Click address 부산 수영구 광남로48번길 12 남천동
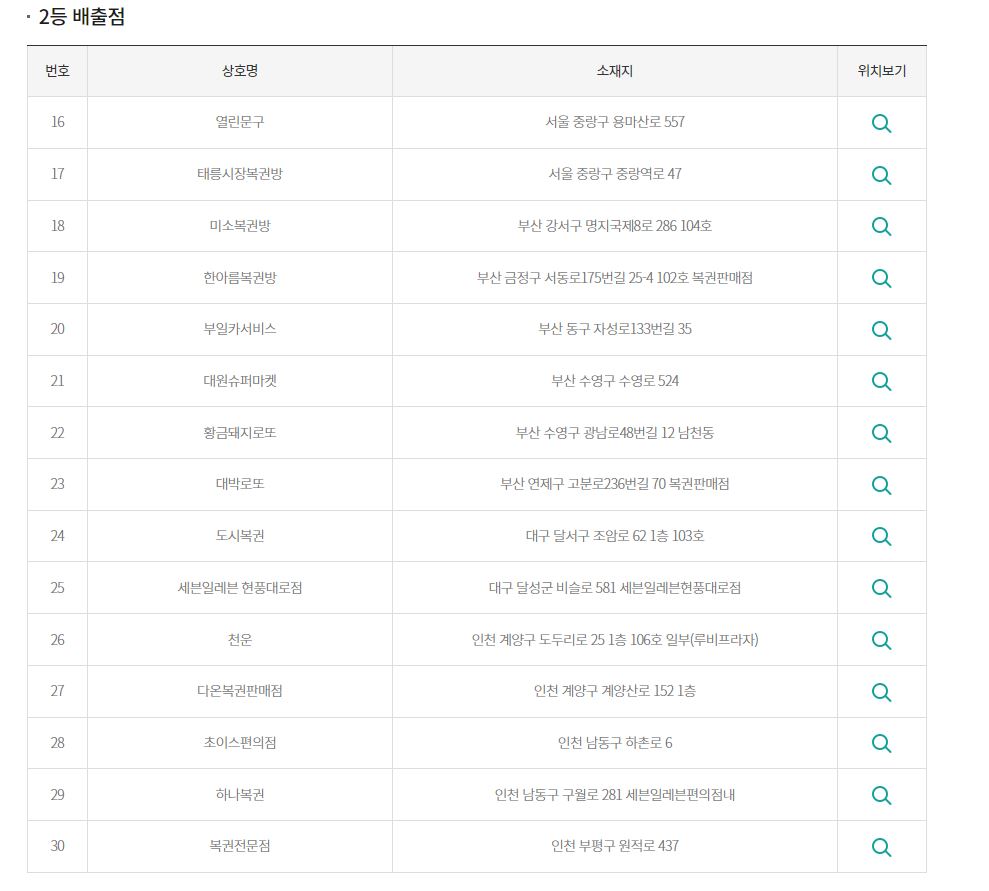This screenshot has width=989, height=891. click(x=615, y=433)
